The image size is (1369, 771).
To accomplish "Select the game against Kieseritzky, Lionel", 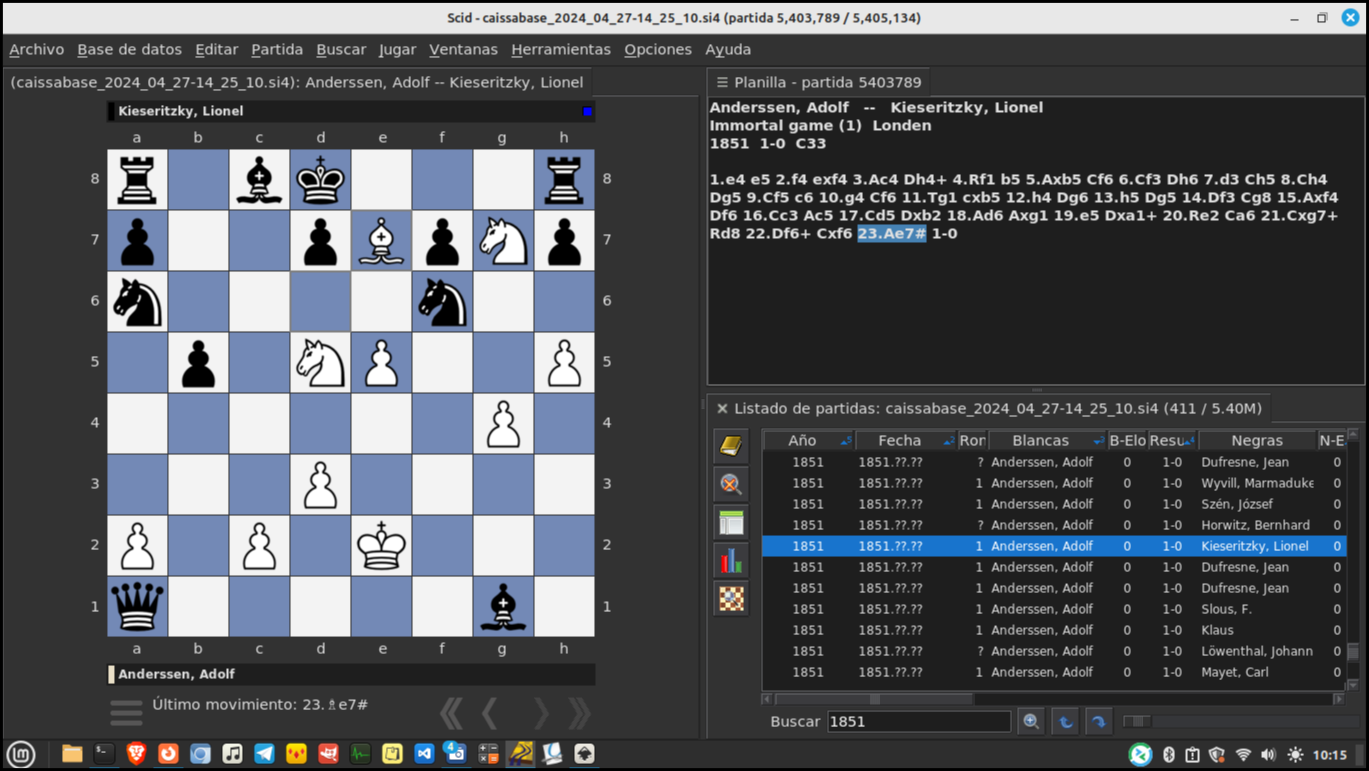I will [x=1054, y=546].
